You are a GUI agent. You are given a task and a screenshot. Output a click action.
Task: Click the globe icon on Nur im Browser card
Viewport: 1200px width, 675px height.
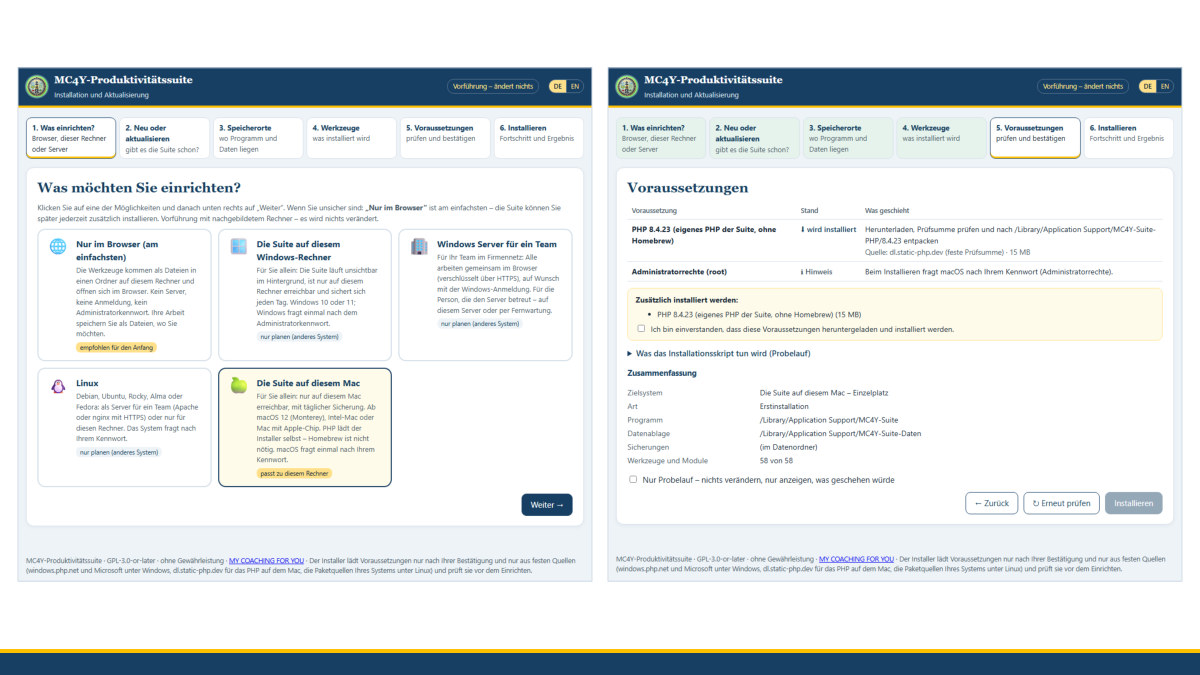coord(58,246)
